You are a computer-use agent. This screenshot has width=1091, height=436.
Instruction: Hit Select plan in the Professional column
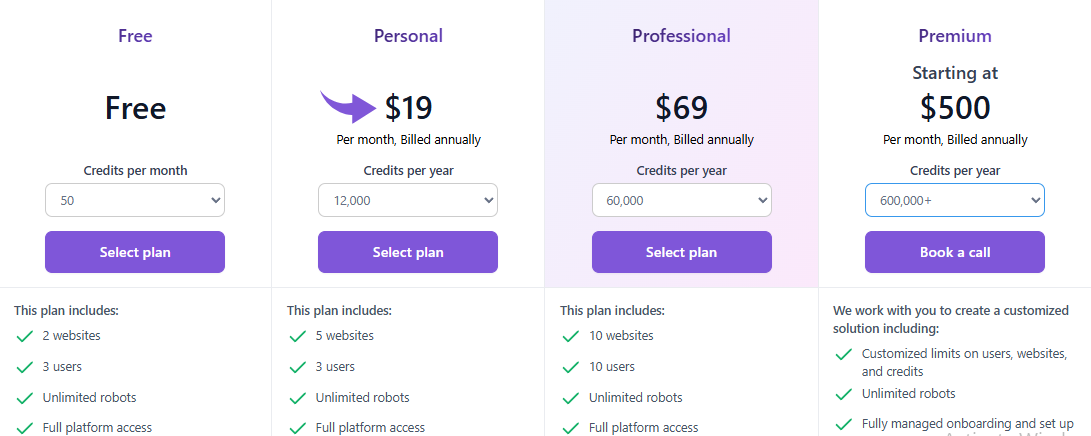681,252
